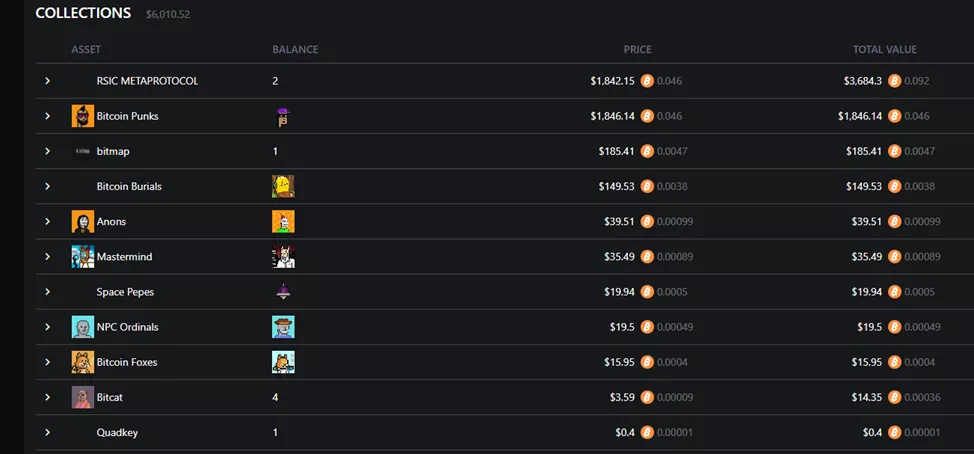Sort by the Balance column header
Screen dimensions: 974x454
(295, 49)
